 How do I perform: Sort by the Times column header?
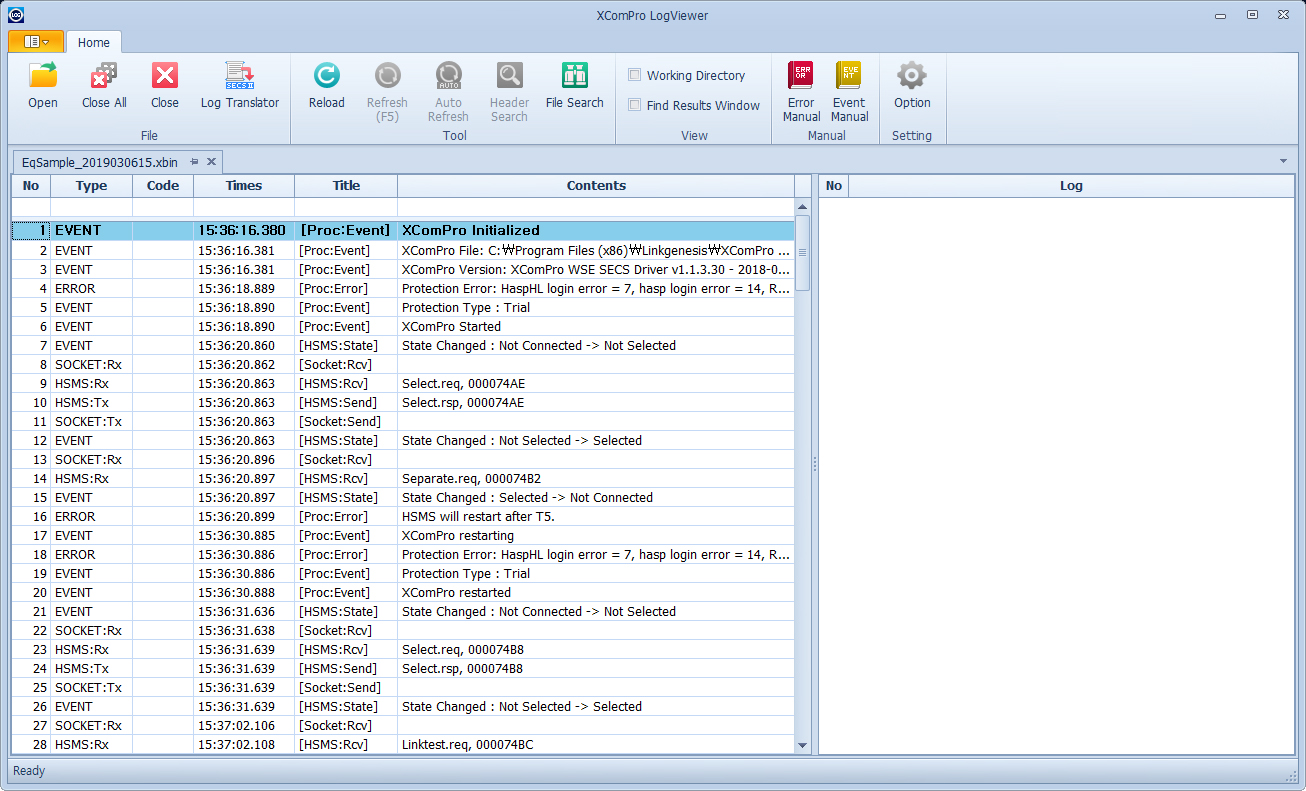[x=244, y=186]
